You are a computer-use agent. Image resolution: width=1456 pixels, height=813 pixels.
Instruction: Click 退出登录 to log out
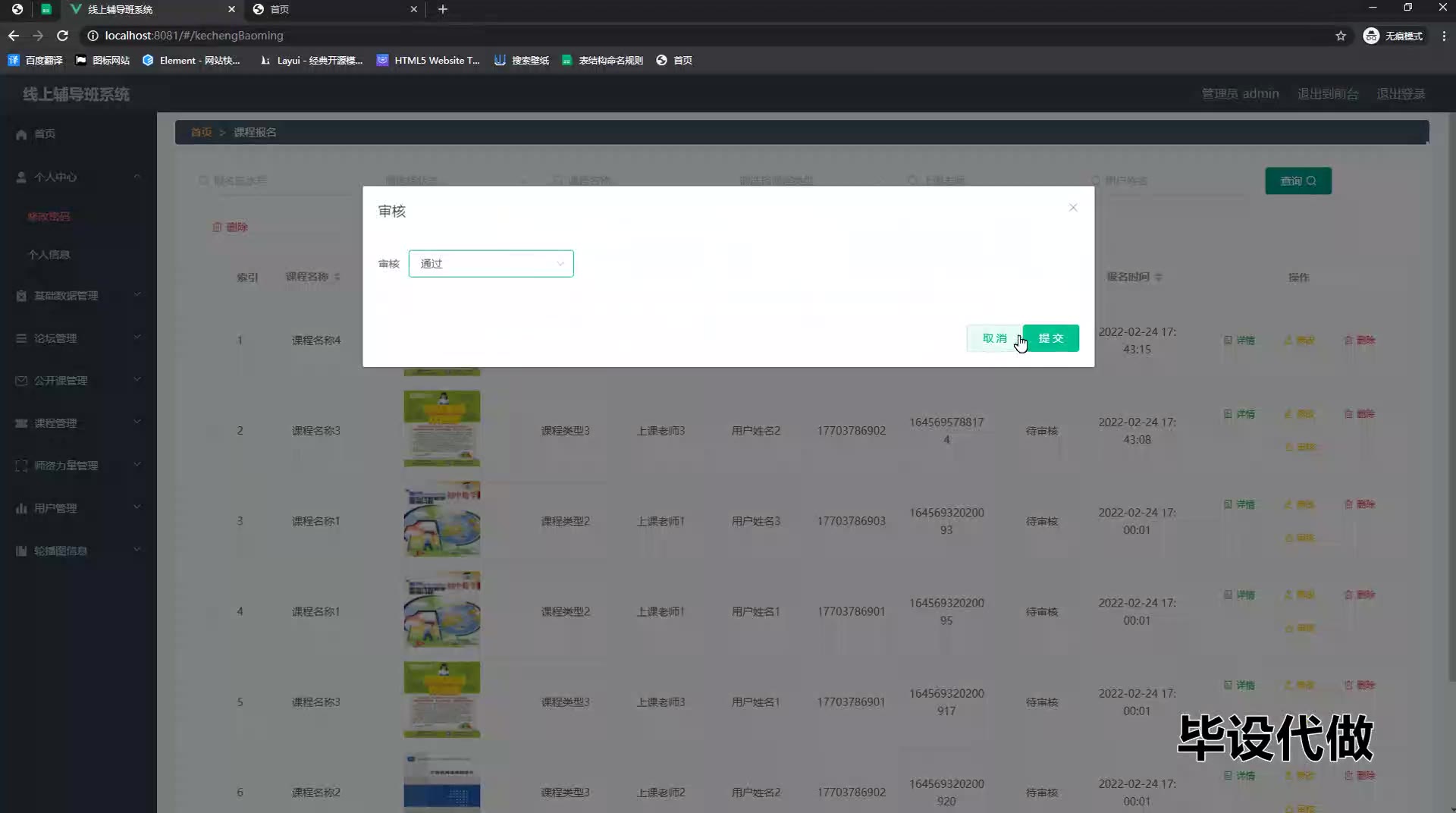pos(1401,94)
